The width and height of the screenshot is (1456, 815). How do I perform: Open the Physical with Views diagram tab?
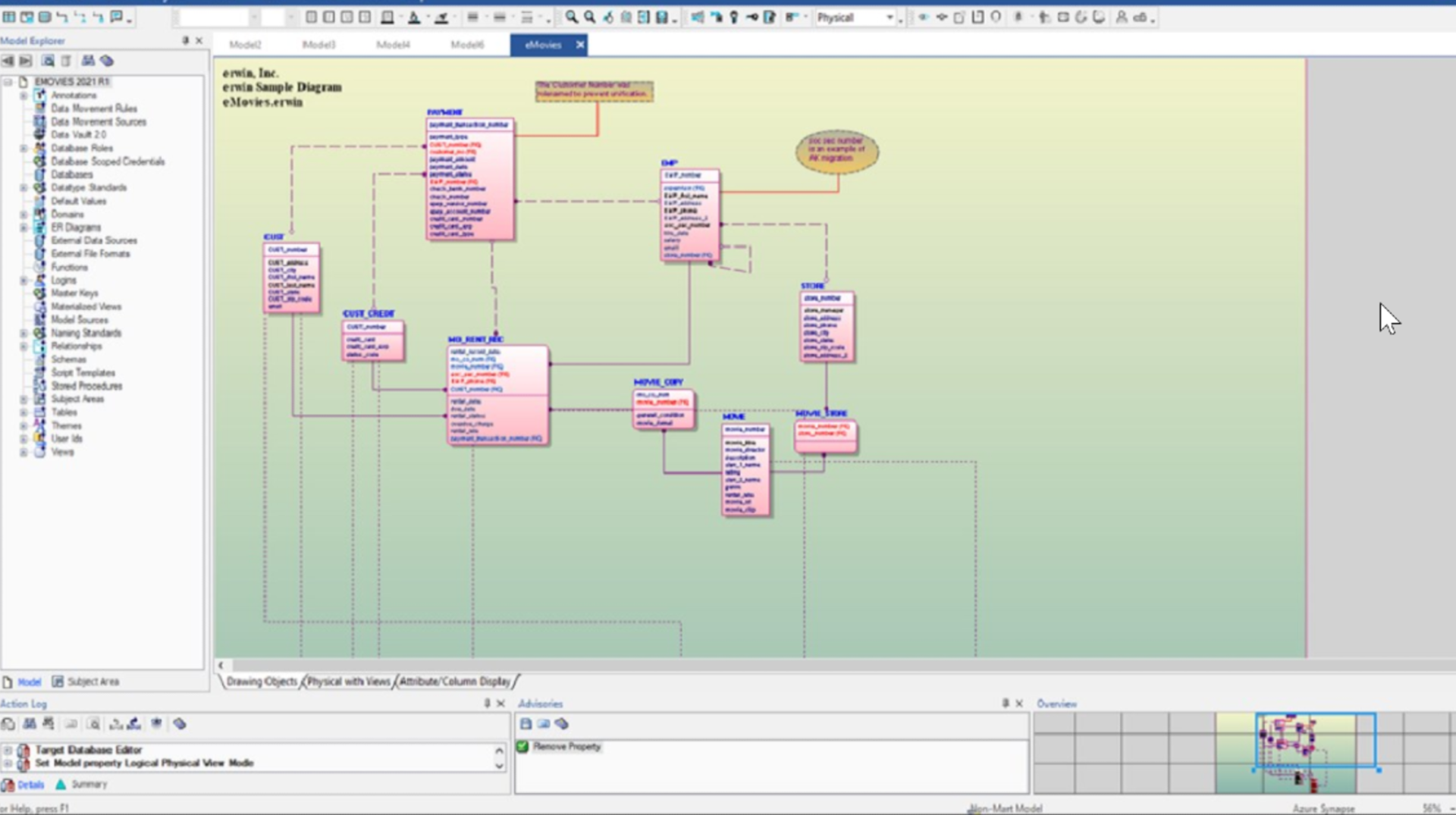(x=348, y=682)
